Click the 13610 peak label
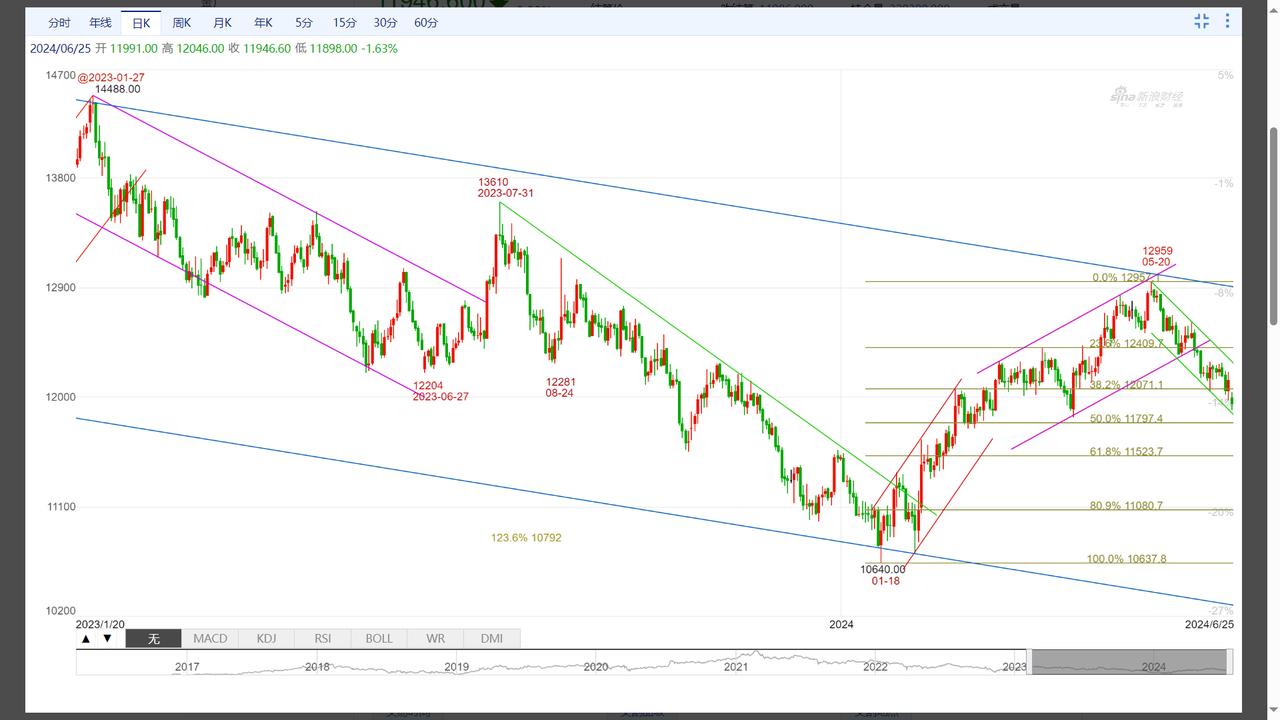The width and height of the screenshot is (1280, 720). [x=493, y=182]
